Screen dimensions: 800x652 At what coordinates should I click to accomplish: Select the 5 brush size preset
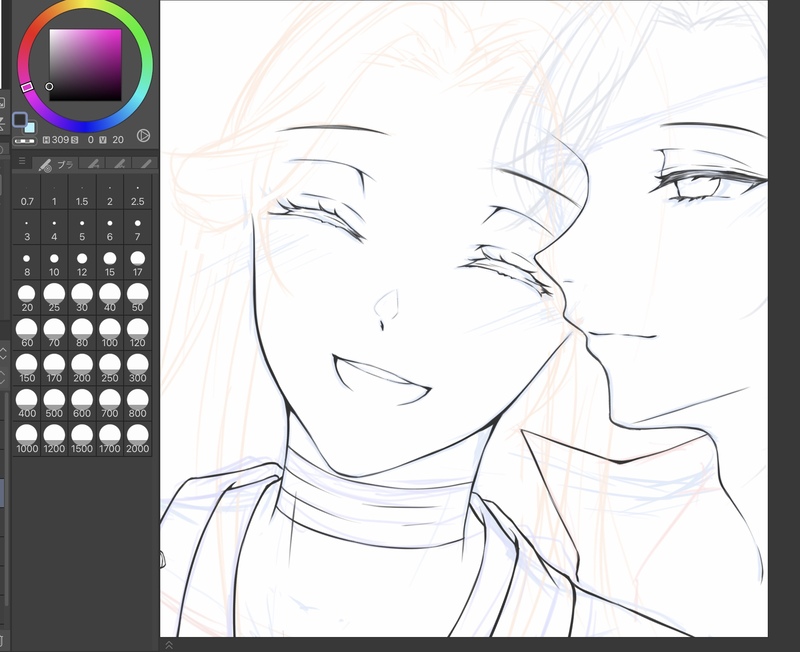pos(82,228)
